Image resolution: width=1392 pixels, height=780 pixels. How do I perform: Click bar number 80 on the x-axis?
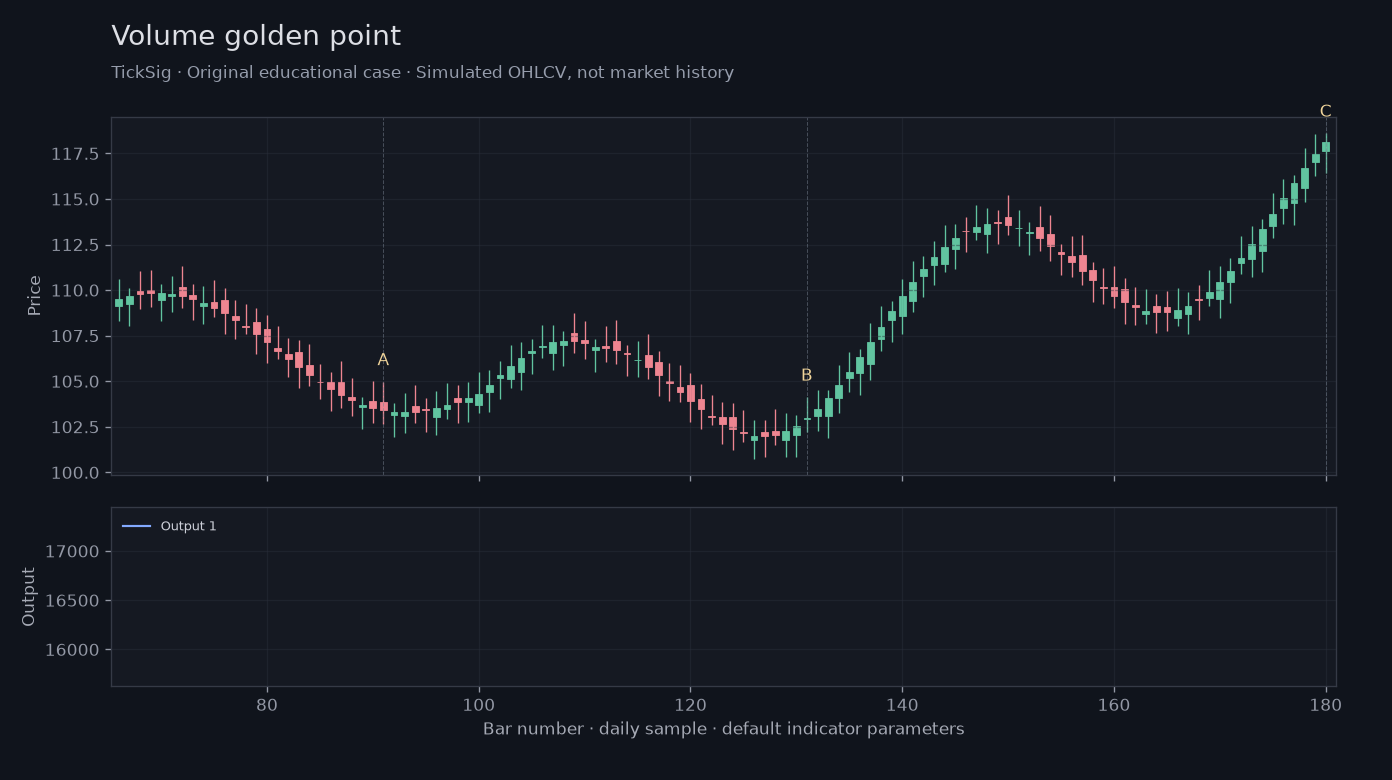(x=267, y=704)
